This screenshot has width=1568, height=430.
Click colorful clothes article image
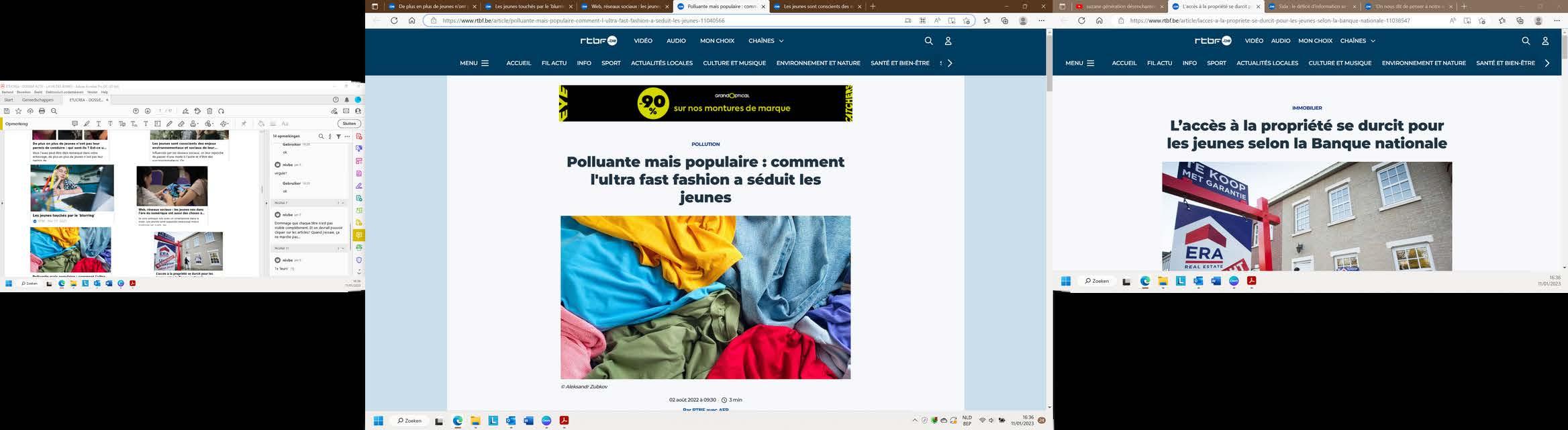click(705, 297)
